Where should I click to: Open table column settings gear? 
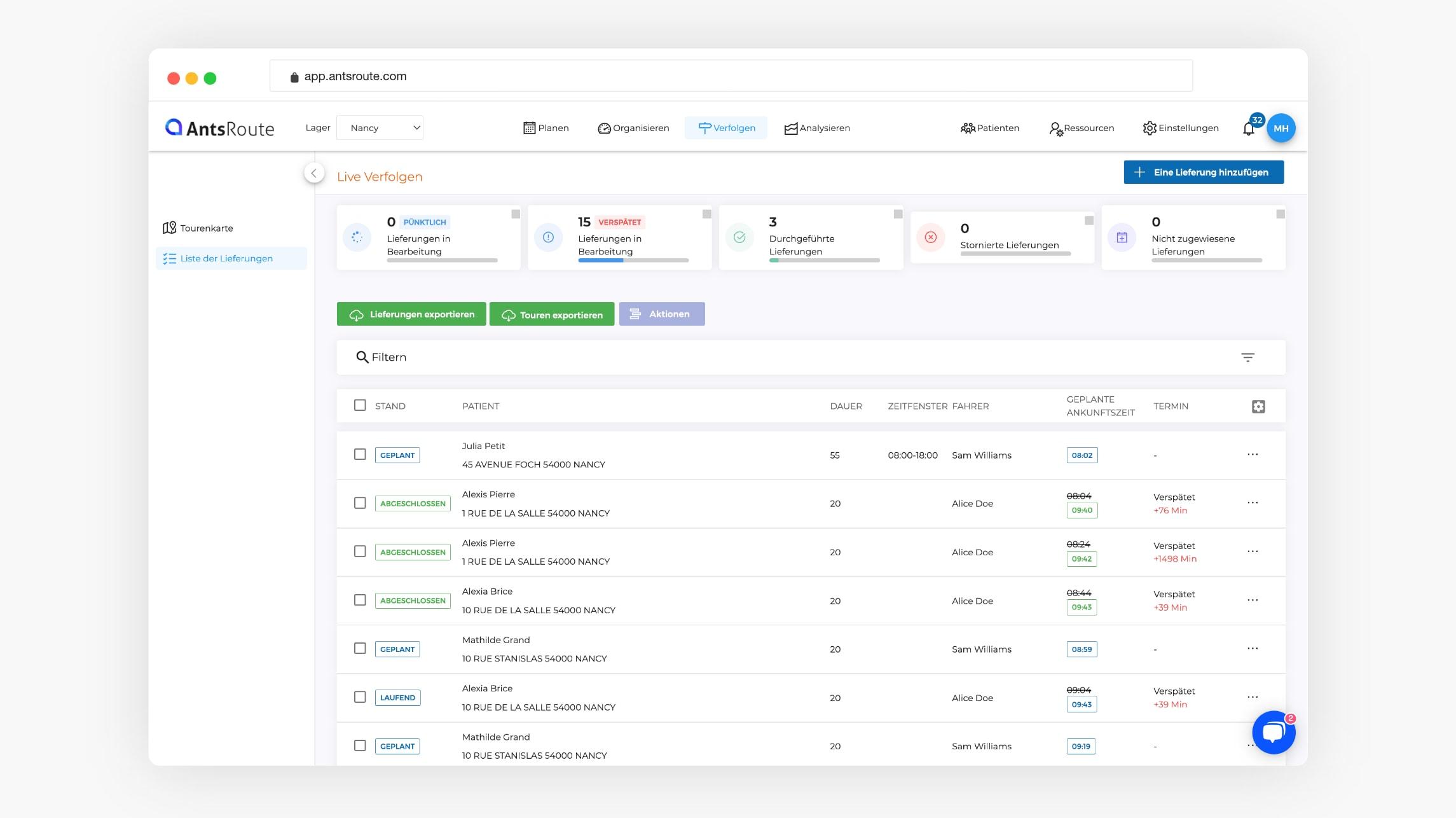tap(1258, 406)
